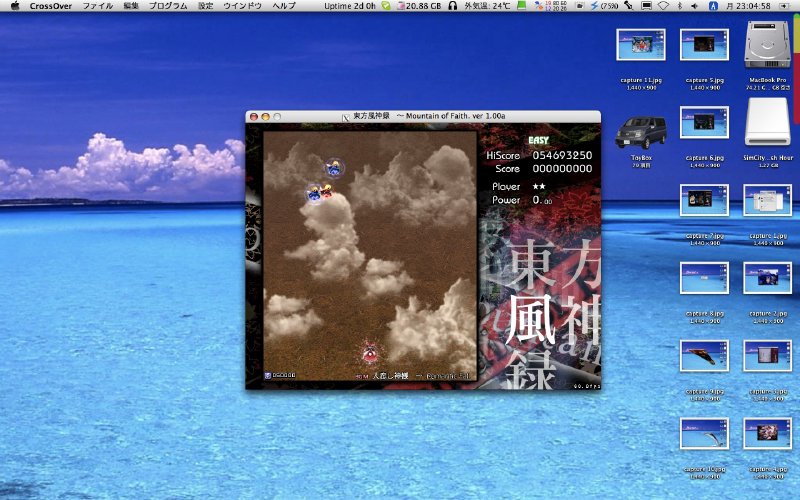Screen dimensions: 800x500
Task: Open the Bluetooth status menu
Action: pos(680,6)
